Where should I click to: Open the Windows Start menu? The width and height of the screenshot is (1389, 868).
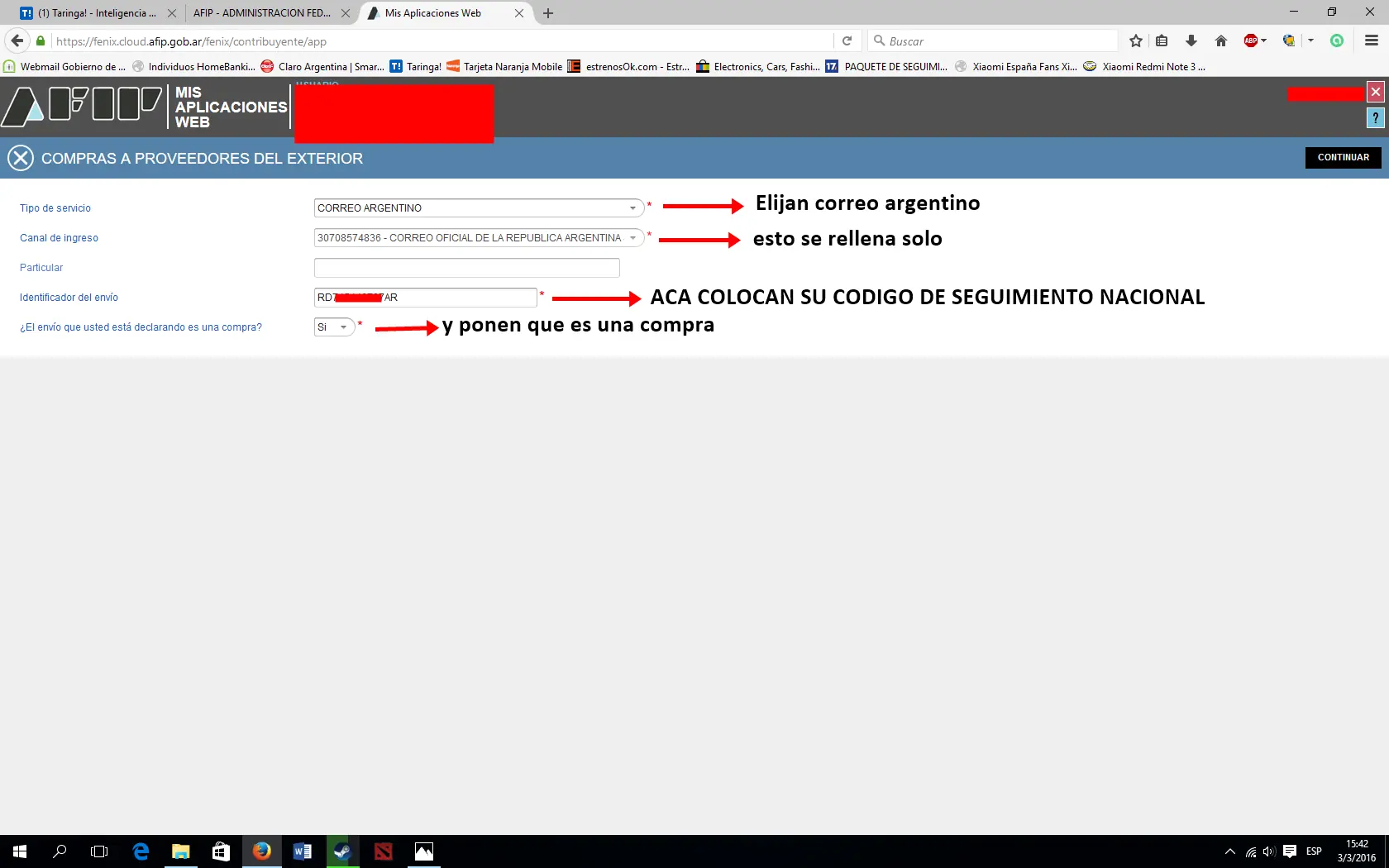(20, 851)
